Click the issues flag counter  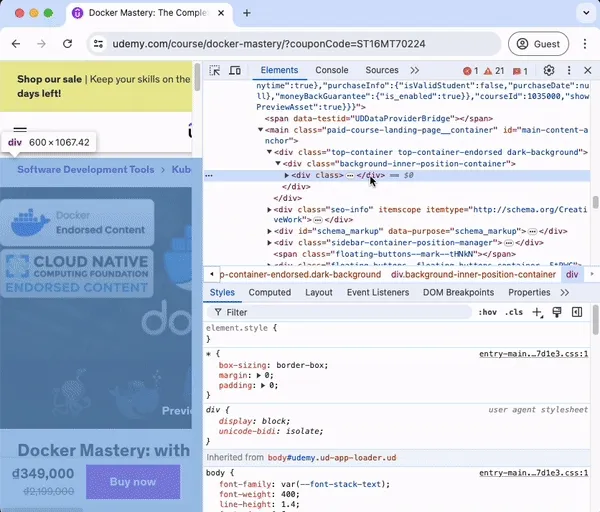(520, 71)
